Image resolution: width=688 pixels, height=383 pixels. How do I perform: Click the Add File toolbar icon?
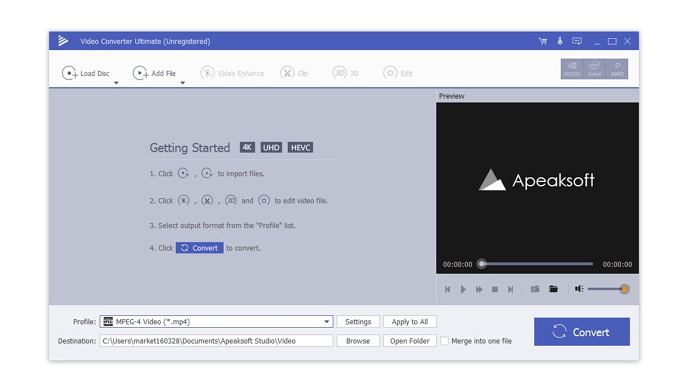coord(140,73)
